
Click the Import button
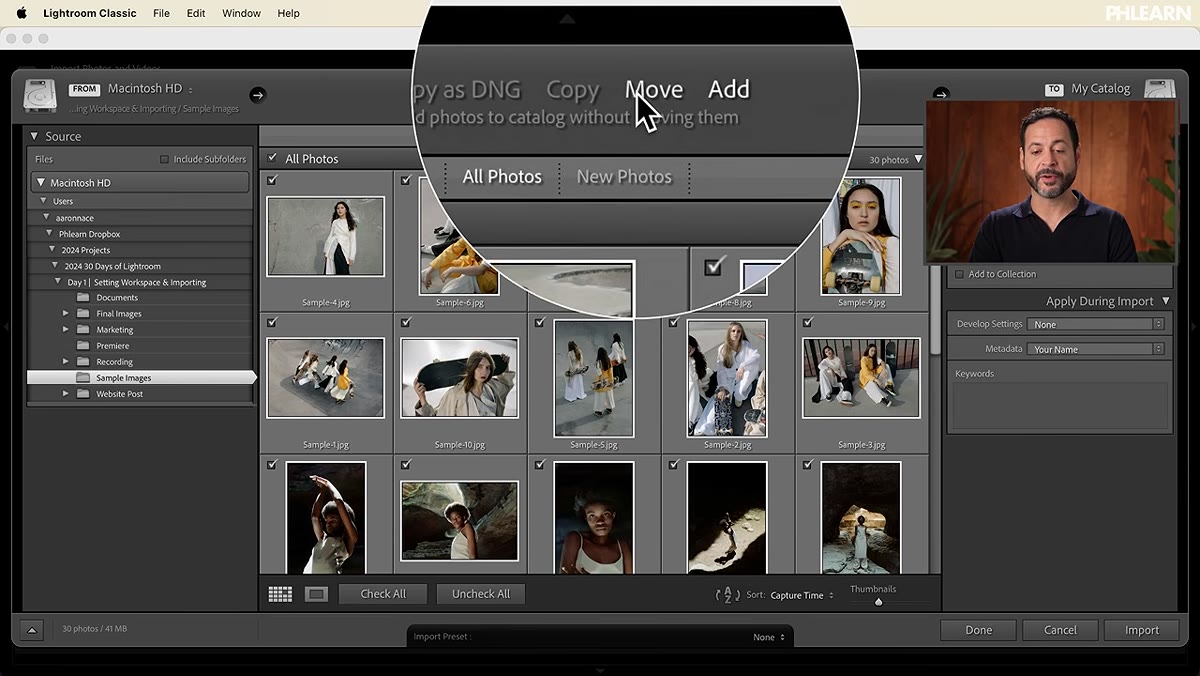(x=1141, y=630)
